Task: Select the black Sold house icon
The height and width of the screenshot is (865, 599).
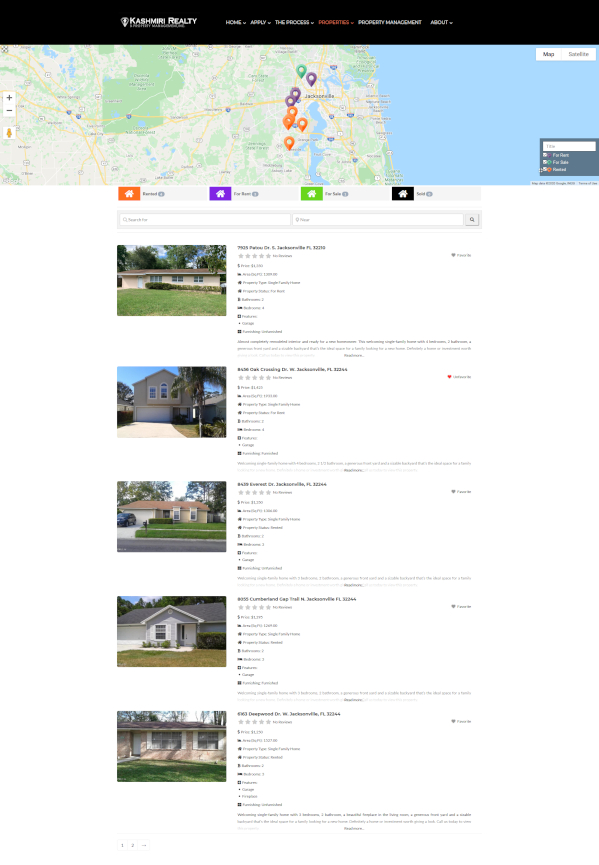Action: 403,194
